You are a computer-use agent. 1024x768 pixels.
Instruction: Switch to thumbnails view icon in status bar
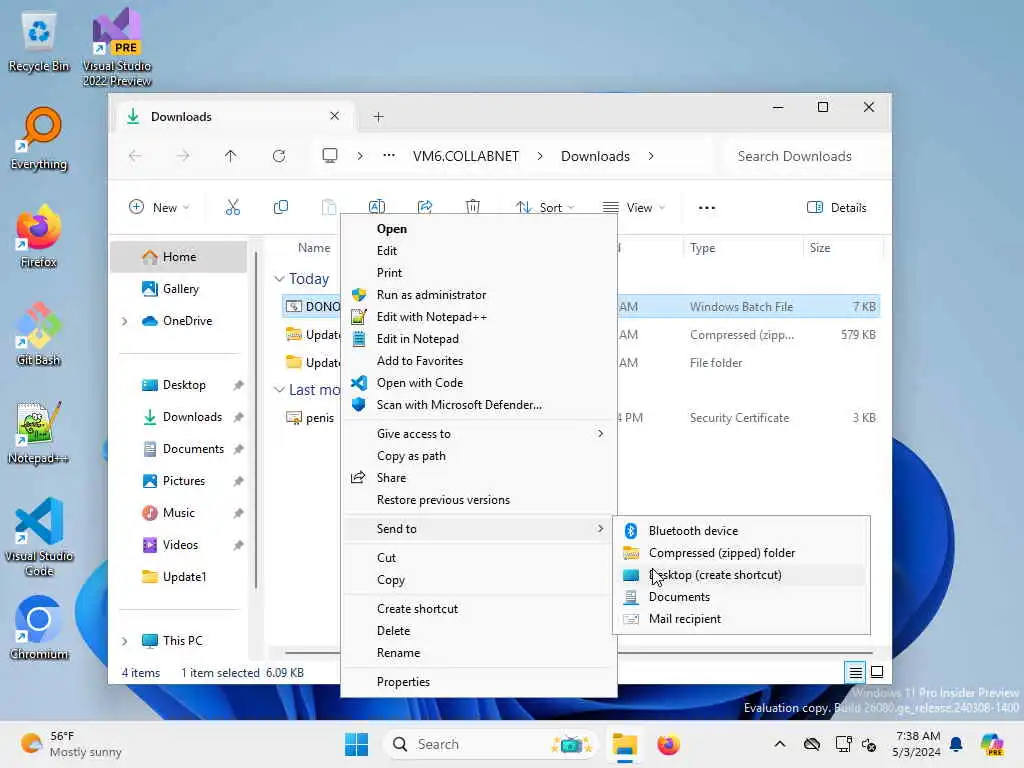(877, 671)
